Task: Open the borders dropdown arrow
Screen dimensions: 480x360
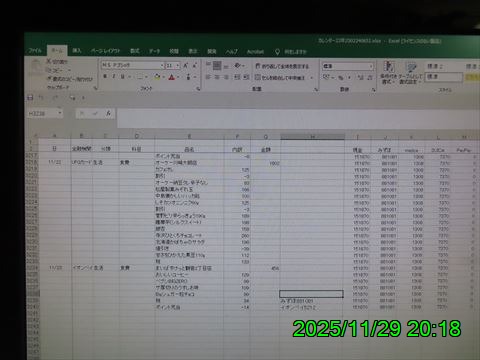Action: 146,77
